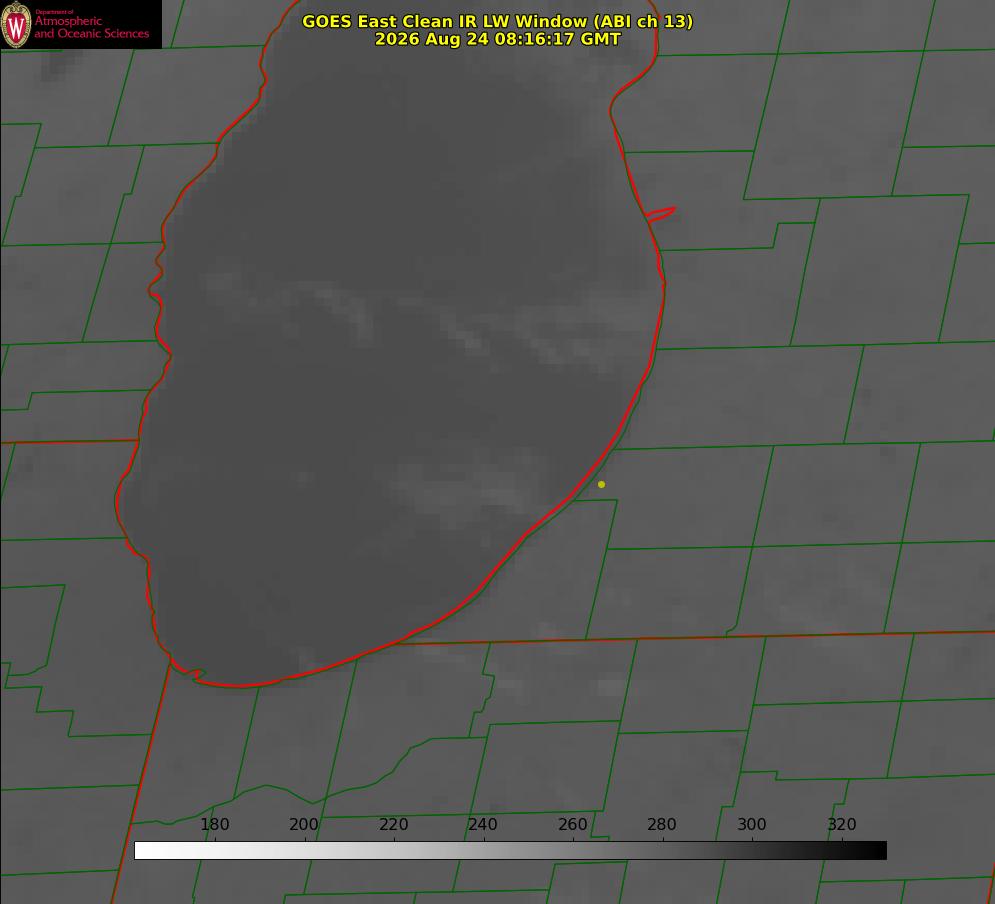Viewport: 995px width, 904px height.
Task: Click the yellow dot marker near the lakeshore
Action: coord(602,484)
